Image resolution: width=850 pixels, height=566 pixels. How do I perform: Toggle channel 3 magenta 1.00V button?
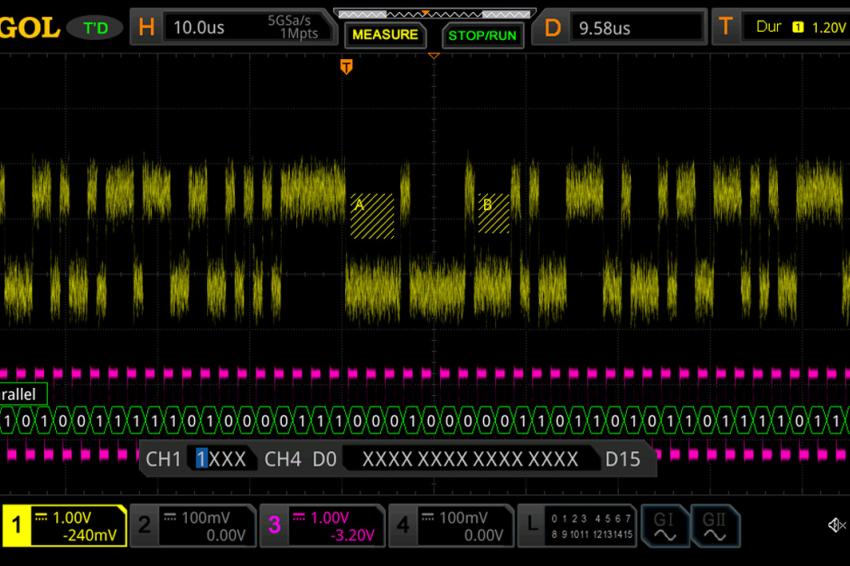[322, 525]
